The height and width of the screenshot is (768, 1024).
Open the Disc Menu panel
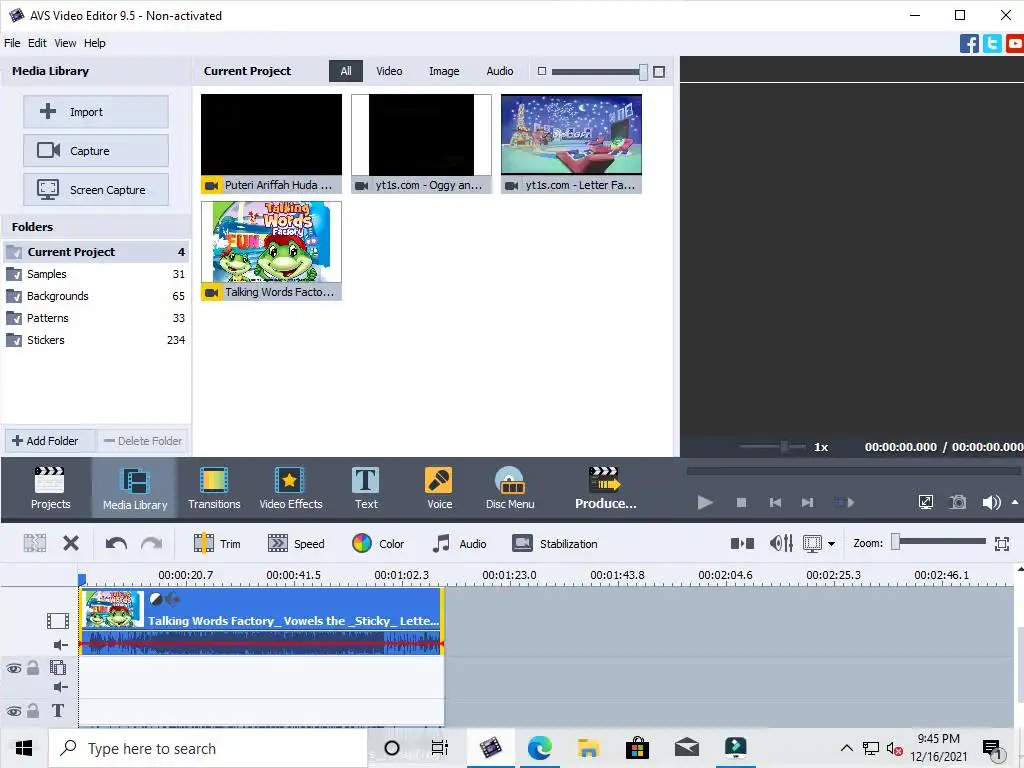coord(510,488)
